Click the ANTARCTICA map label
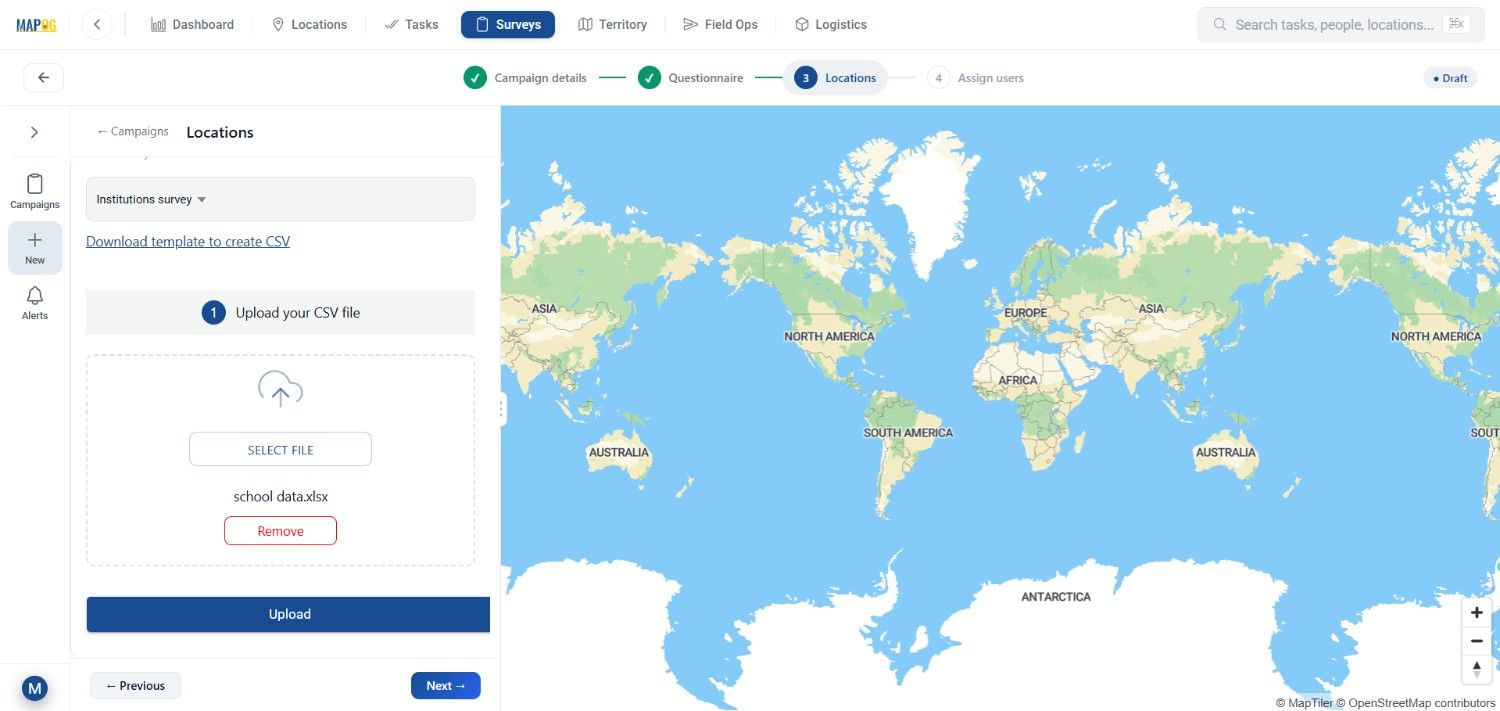The height and width of the screenshot is (711, 1500). (x=1056, y=597)
